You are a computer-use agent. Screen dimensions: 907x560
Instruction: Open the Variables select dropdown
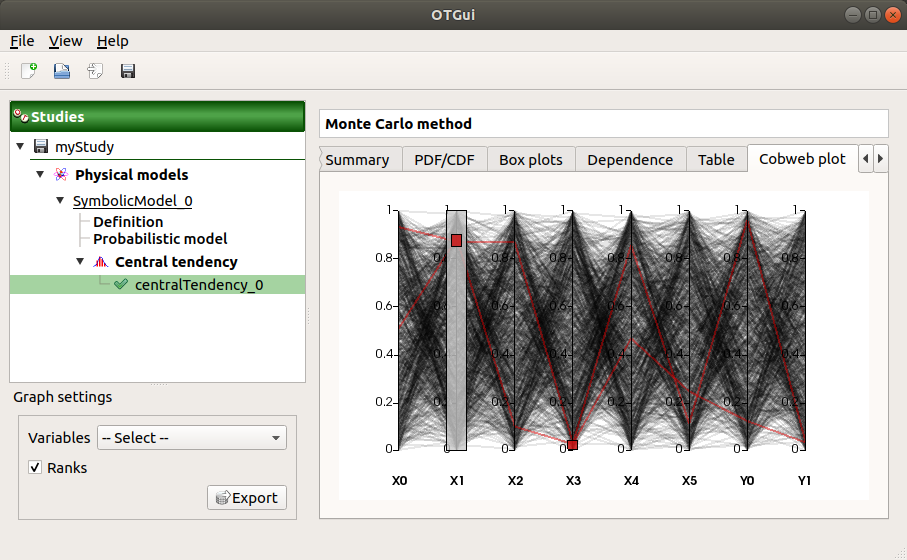coord(191,438)
